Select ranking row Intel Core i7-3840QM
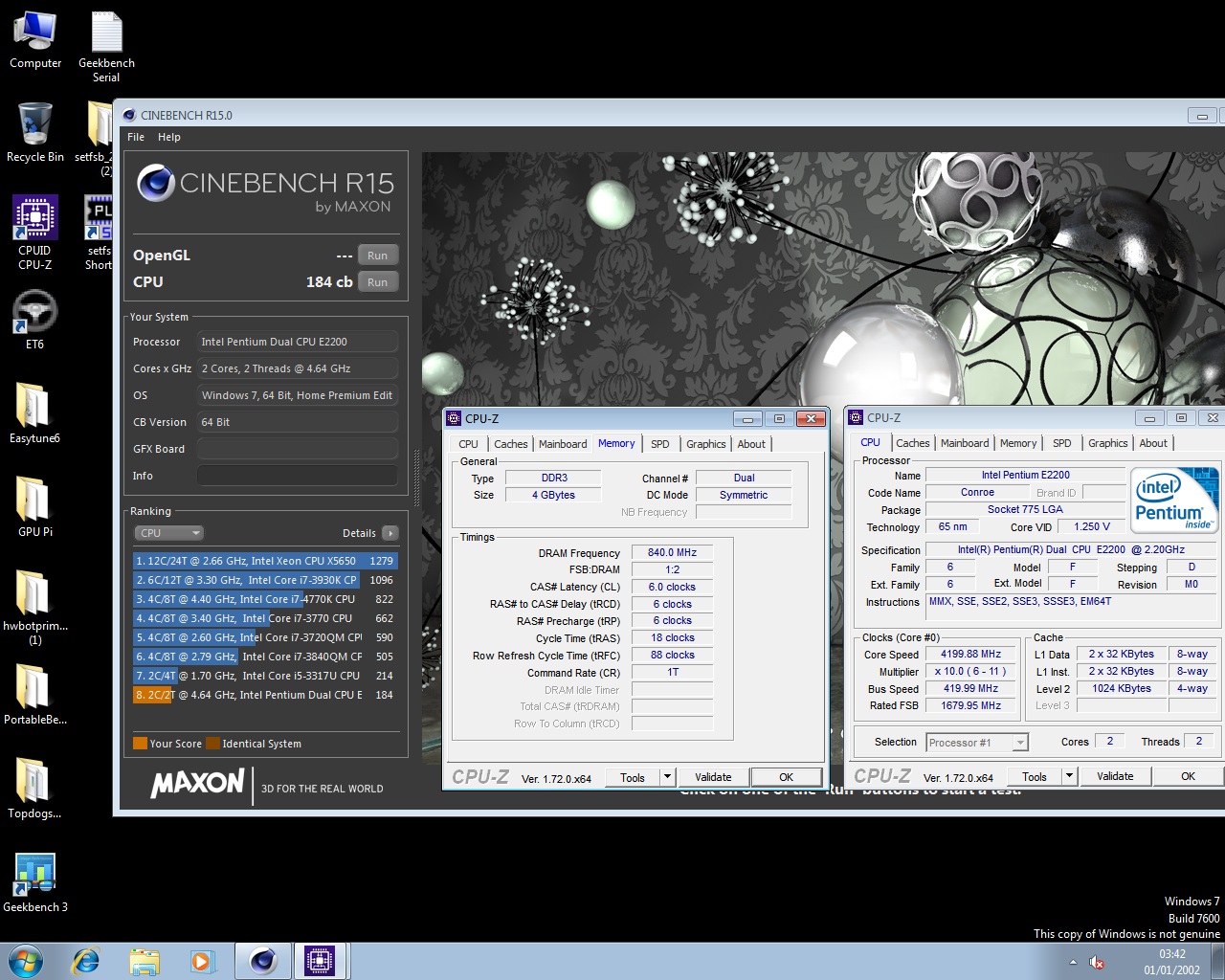 click(x=265, y=657)
